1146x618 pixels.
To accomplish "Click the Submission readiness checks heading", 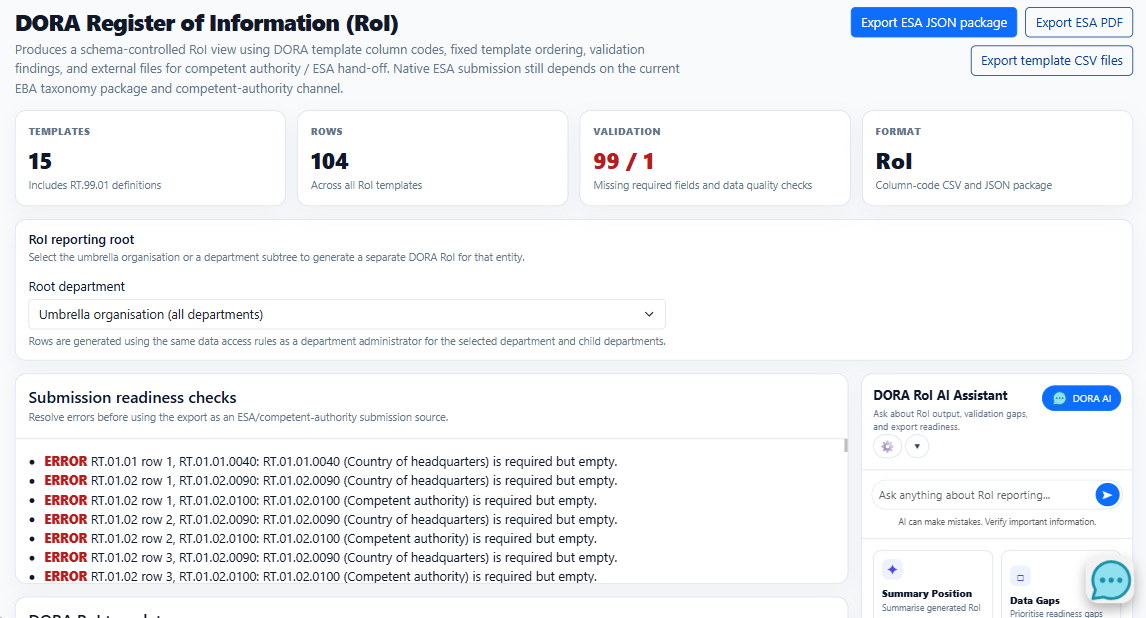I will click(x=132, y=397).
